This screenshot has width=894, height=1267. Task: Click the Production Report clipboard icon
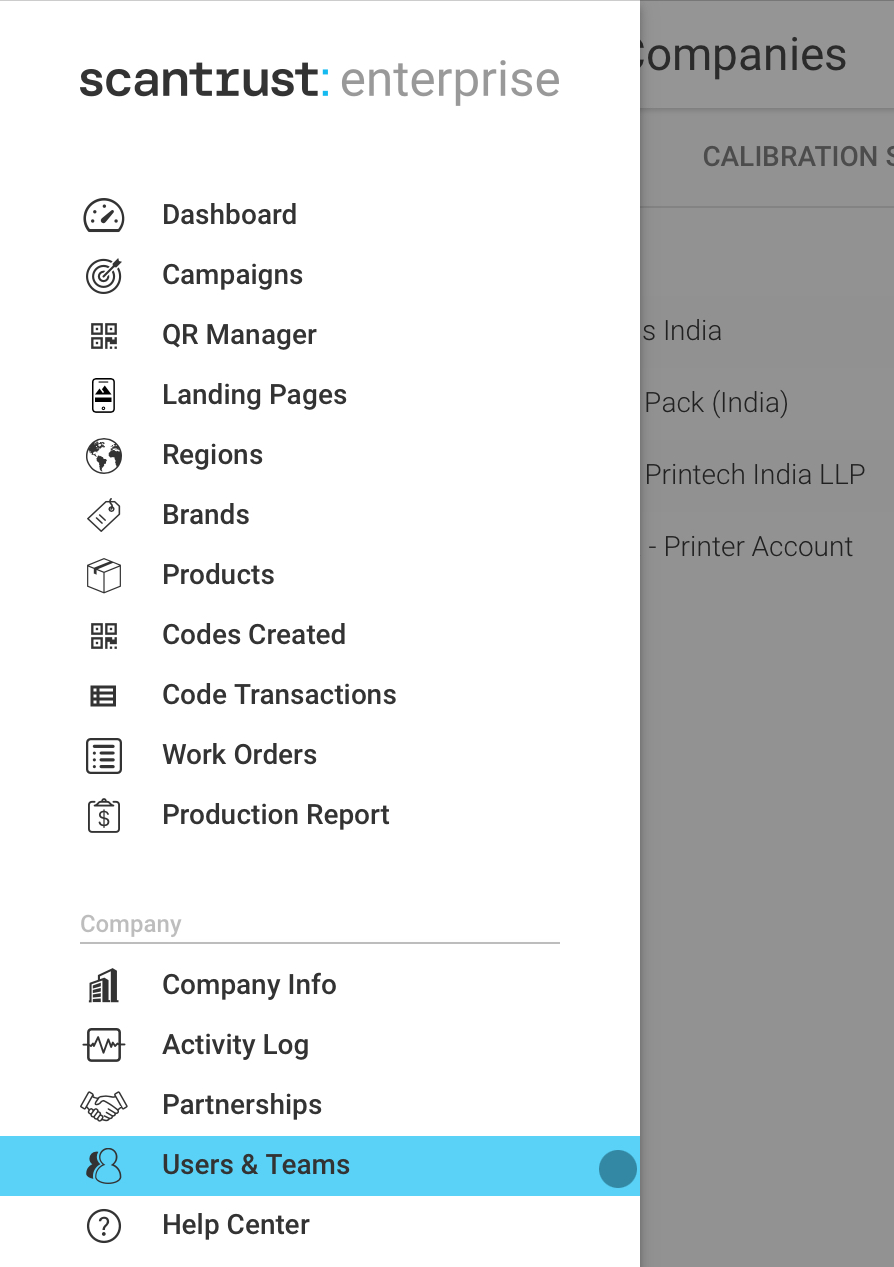coord(103,815)
